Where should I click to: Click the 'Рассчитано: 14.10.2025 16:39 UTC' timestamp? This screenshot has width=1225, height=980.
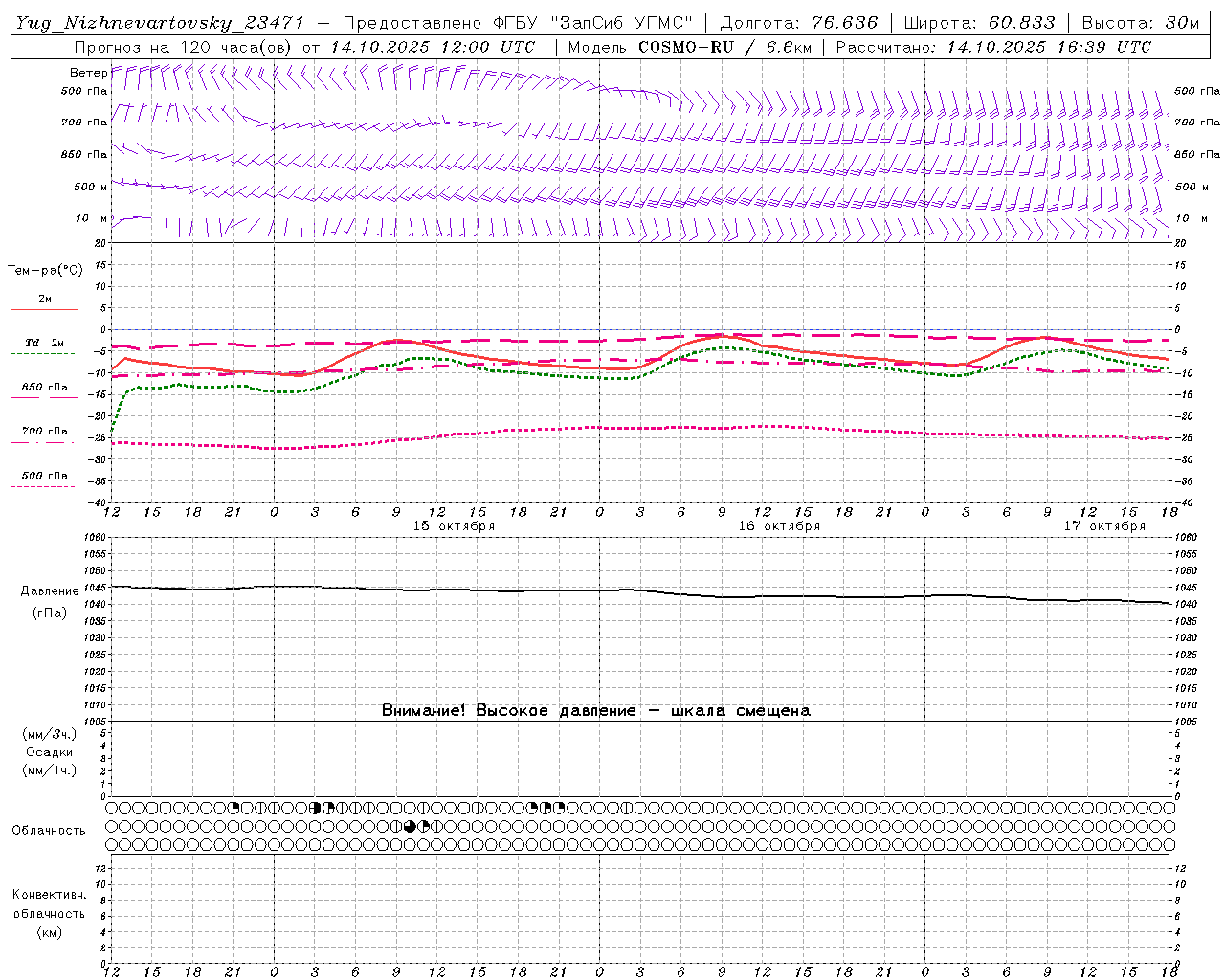coord(993,47)
